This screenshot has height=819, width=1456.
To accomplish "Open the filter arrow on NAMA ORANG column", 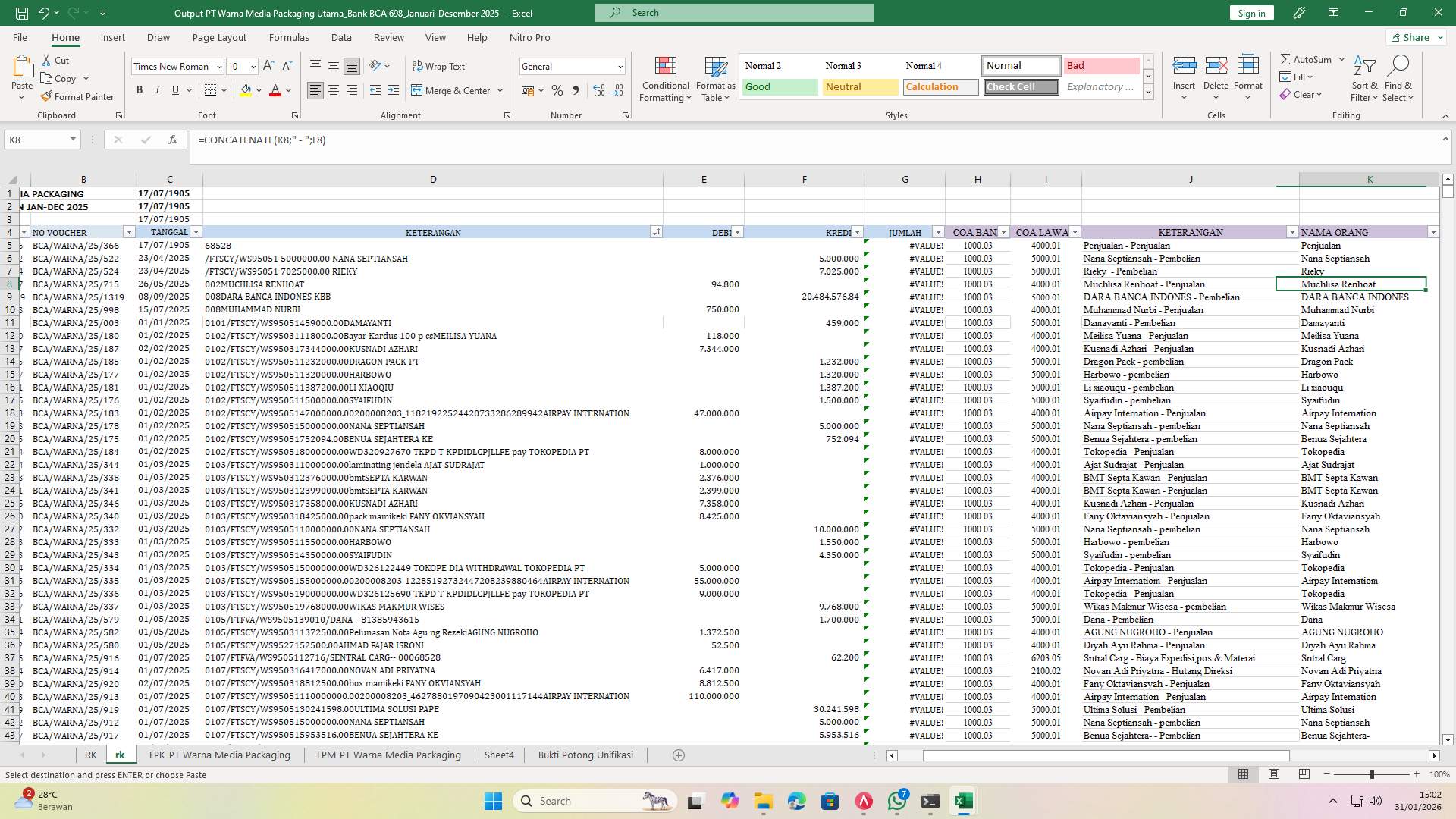I will (x=1433, y=232).
